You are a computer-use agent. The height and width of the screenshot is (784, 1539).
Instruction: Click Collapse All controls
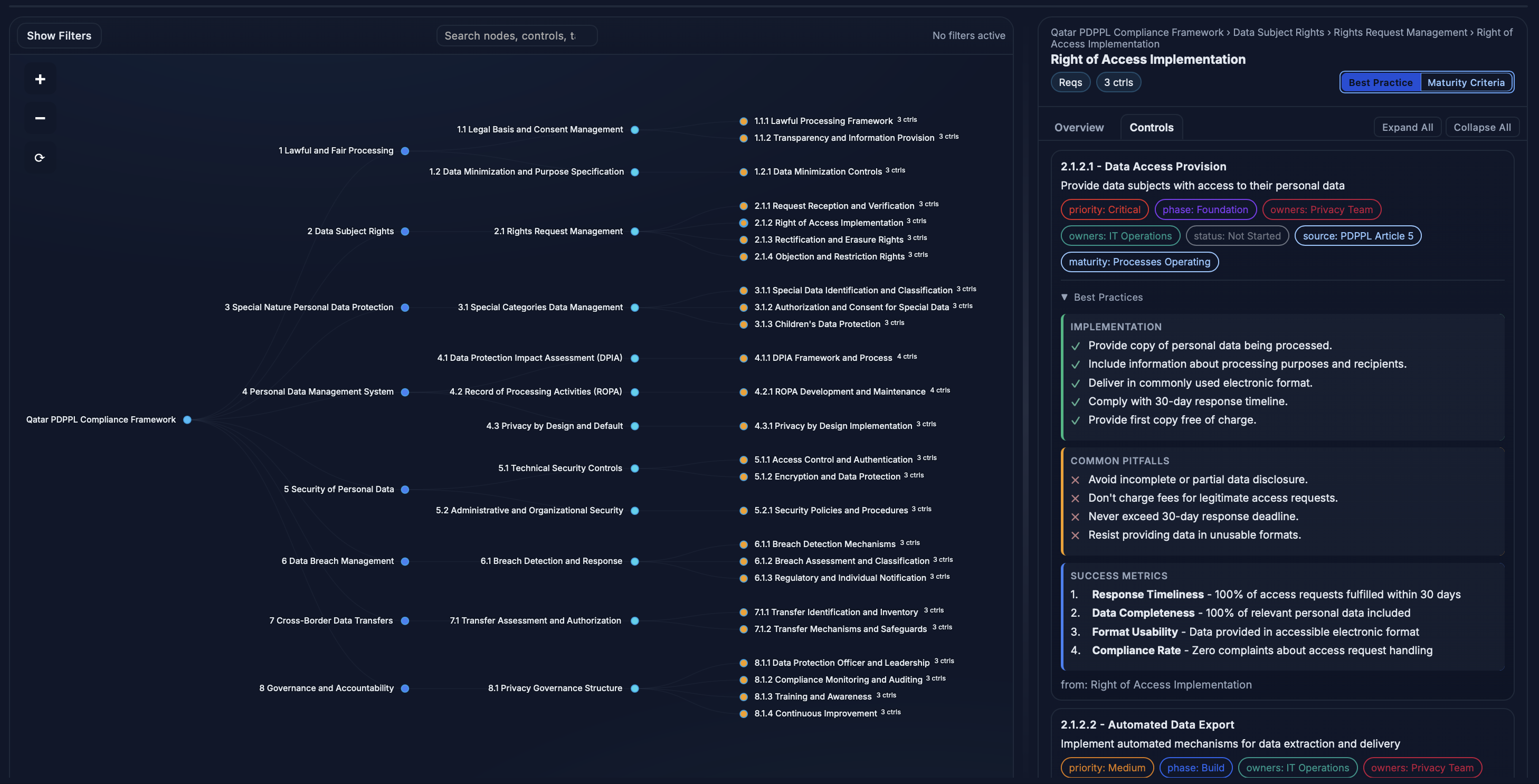pos(1481,127)
